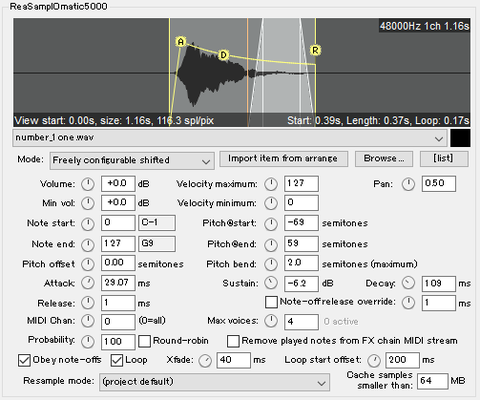Screen dimensions: 480x400
Task: Click the Attack knob
Action: point(88,283)
